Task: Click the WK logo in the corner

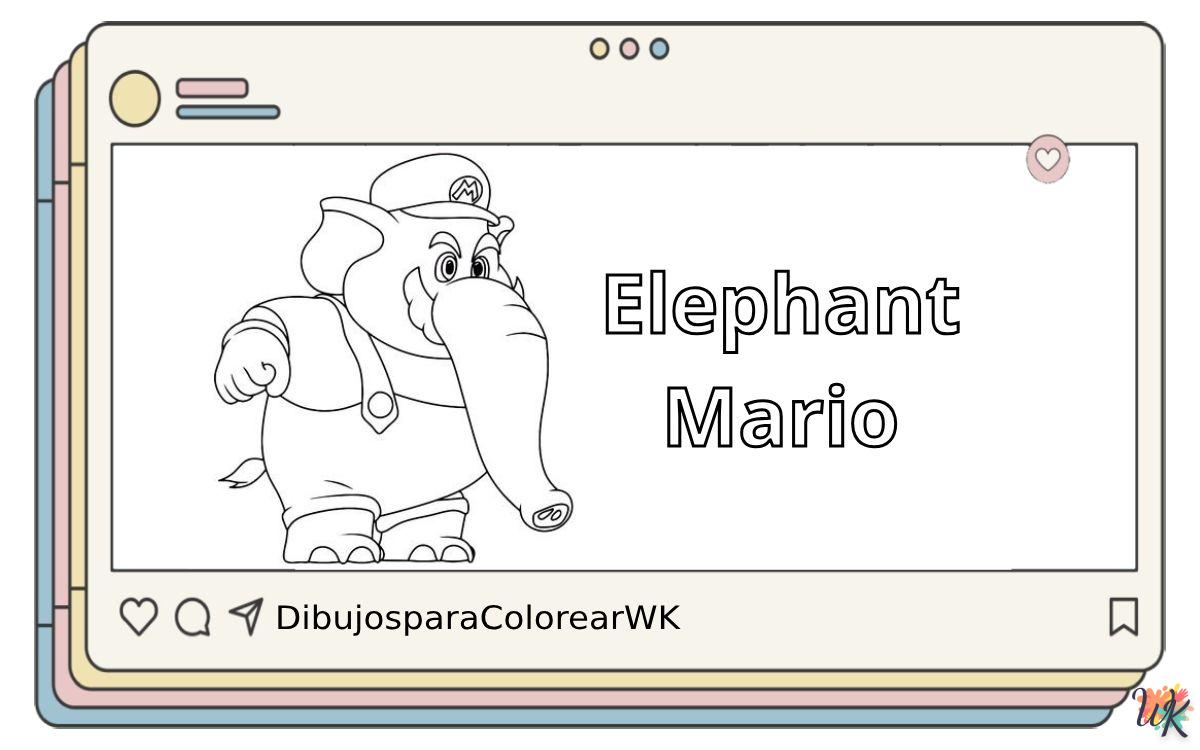Action: [x=1164, y=711]
